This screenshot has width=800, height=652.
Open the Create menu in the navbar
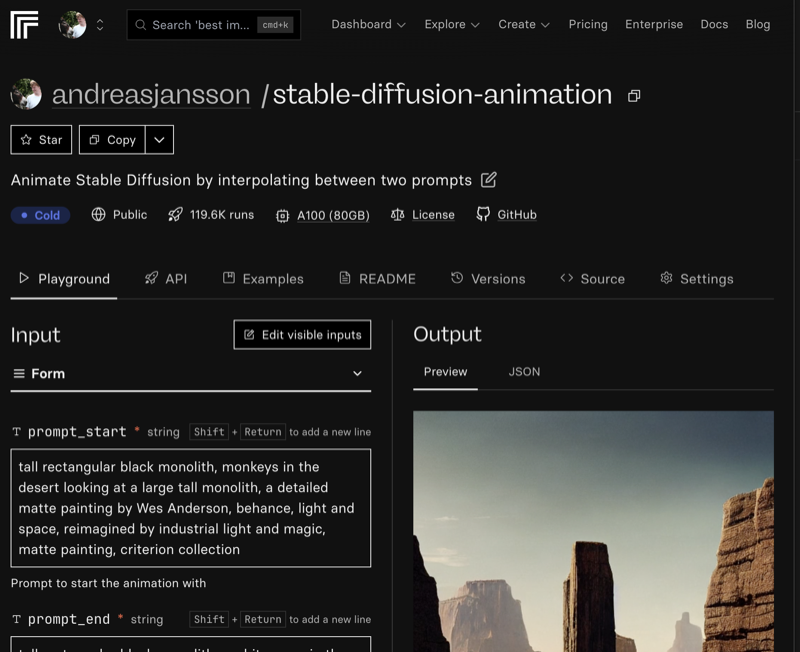[524, 24]
